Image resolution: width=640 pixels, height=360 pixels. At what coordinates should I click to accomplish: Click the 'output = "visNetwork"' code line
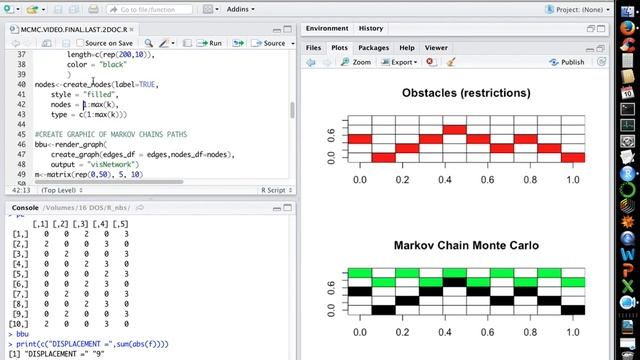95,164
